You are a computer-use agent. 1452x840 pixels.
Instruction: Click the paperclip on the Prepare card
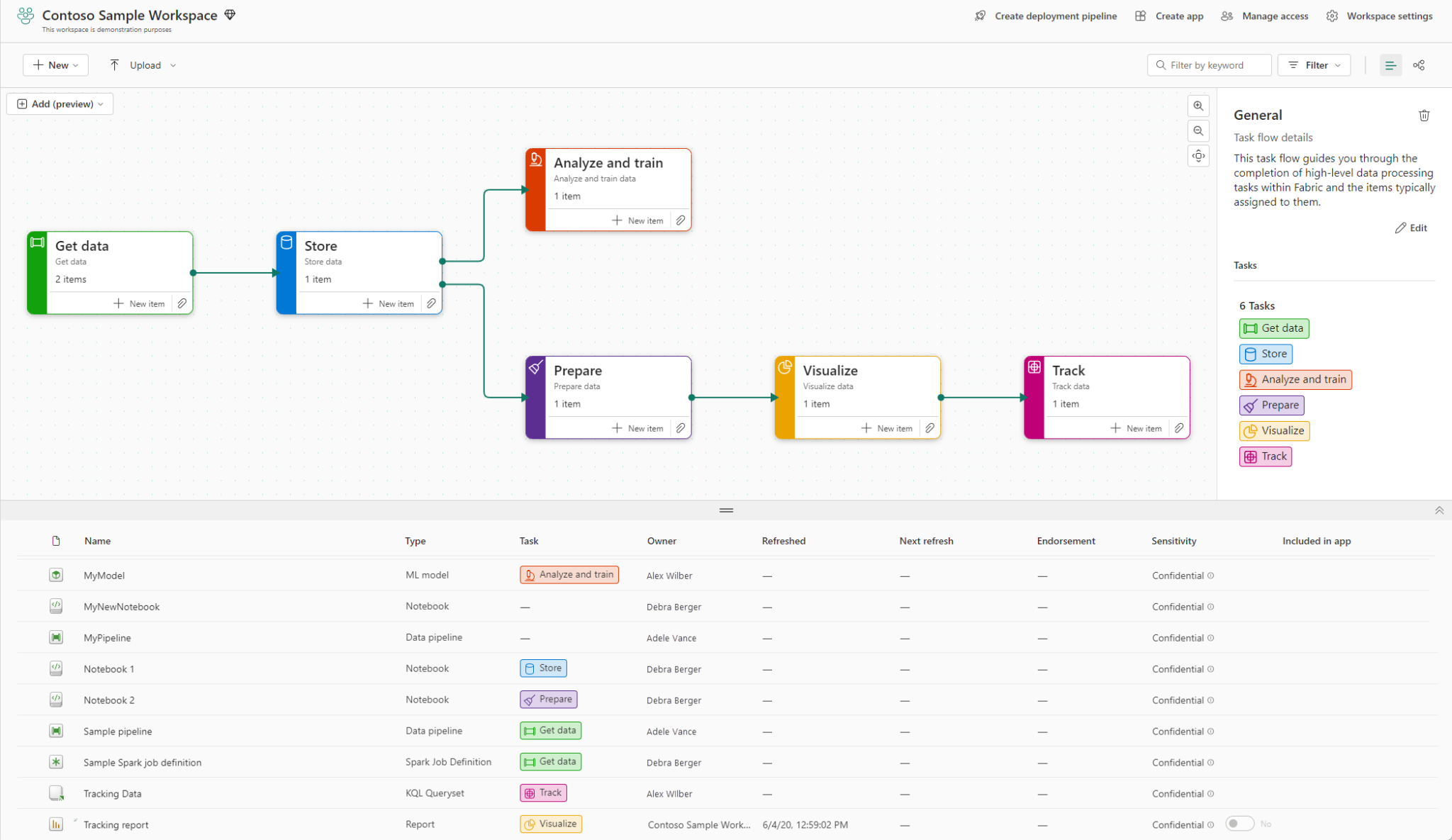[x=680, y=427]
